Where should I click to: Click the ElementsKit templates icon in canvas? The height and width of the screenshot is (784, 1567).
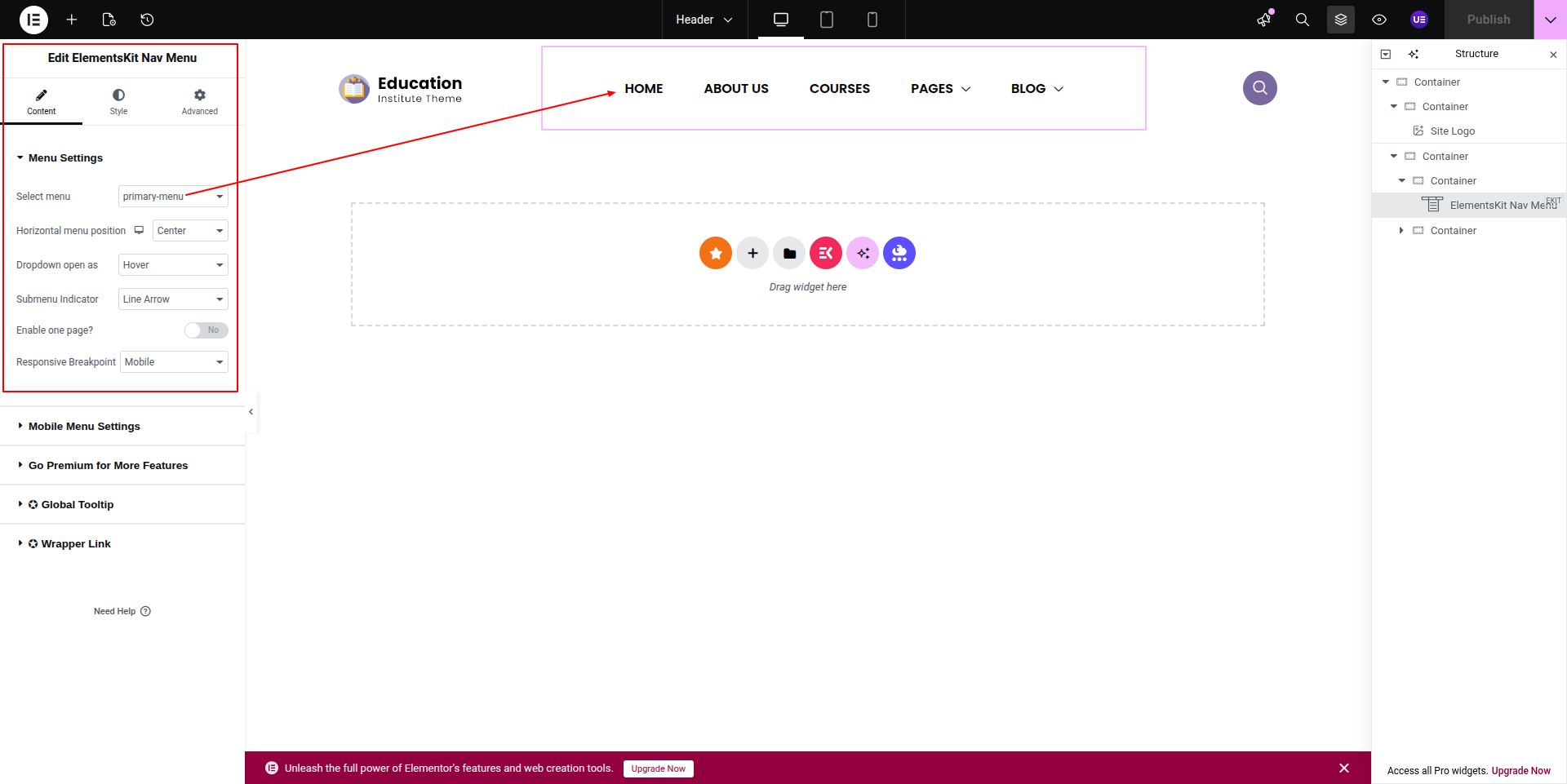[x=825, y=253]
